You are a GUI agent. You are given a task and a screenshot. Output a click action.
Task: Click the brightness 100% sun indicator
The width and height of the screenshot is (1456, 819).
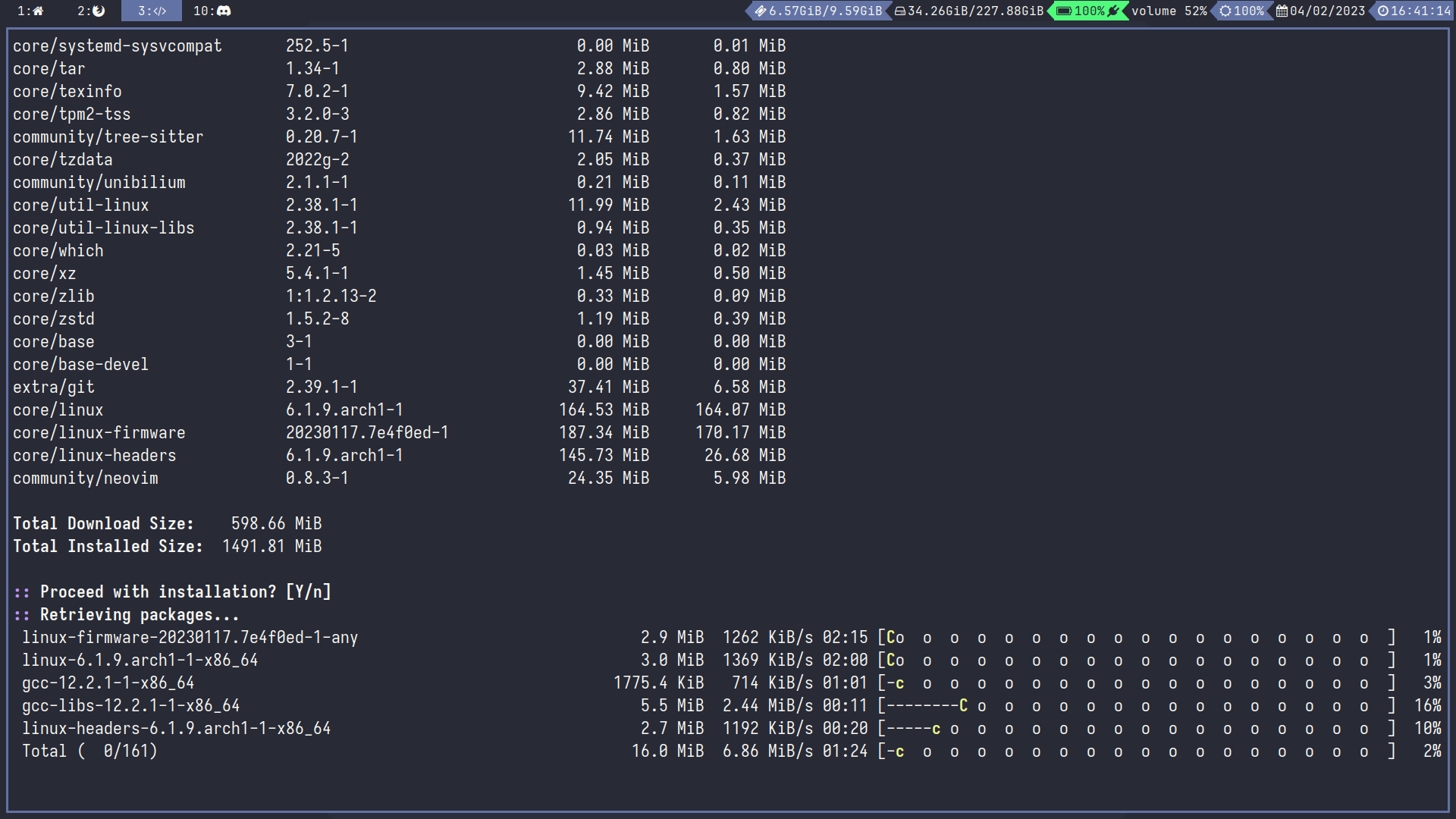coord(1241,11)
